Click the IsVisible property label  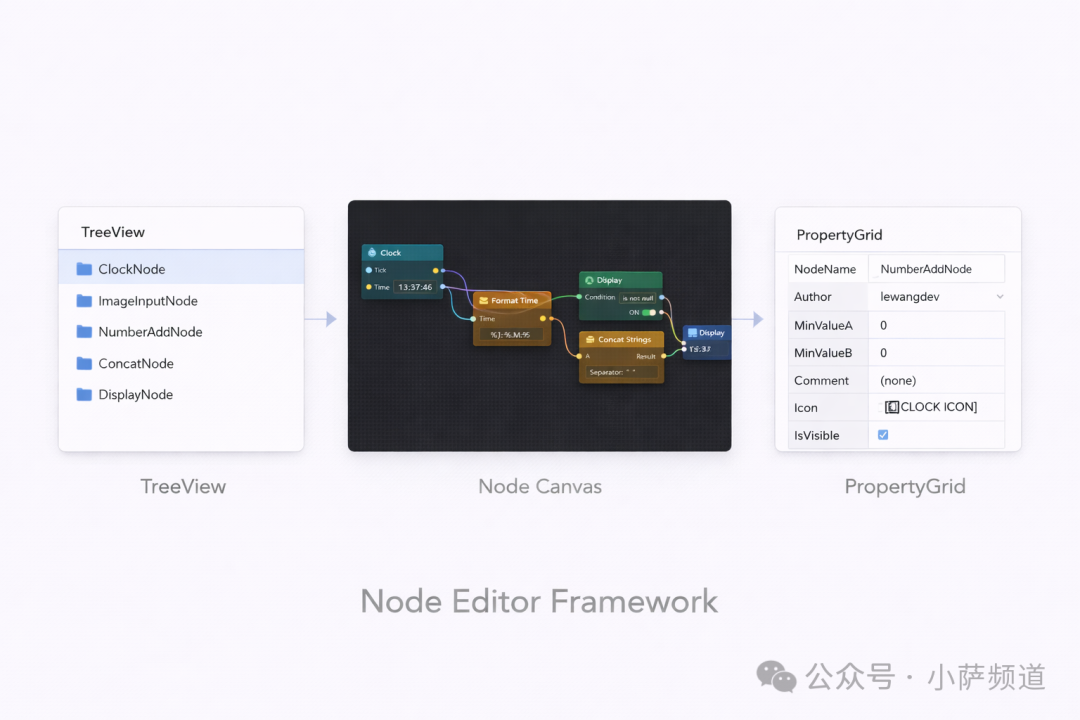(817, 435)
